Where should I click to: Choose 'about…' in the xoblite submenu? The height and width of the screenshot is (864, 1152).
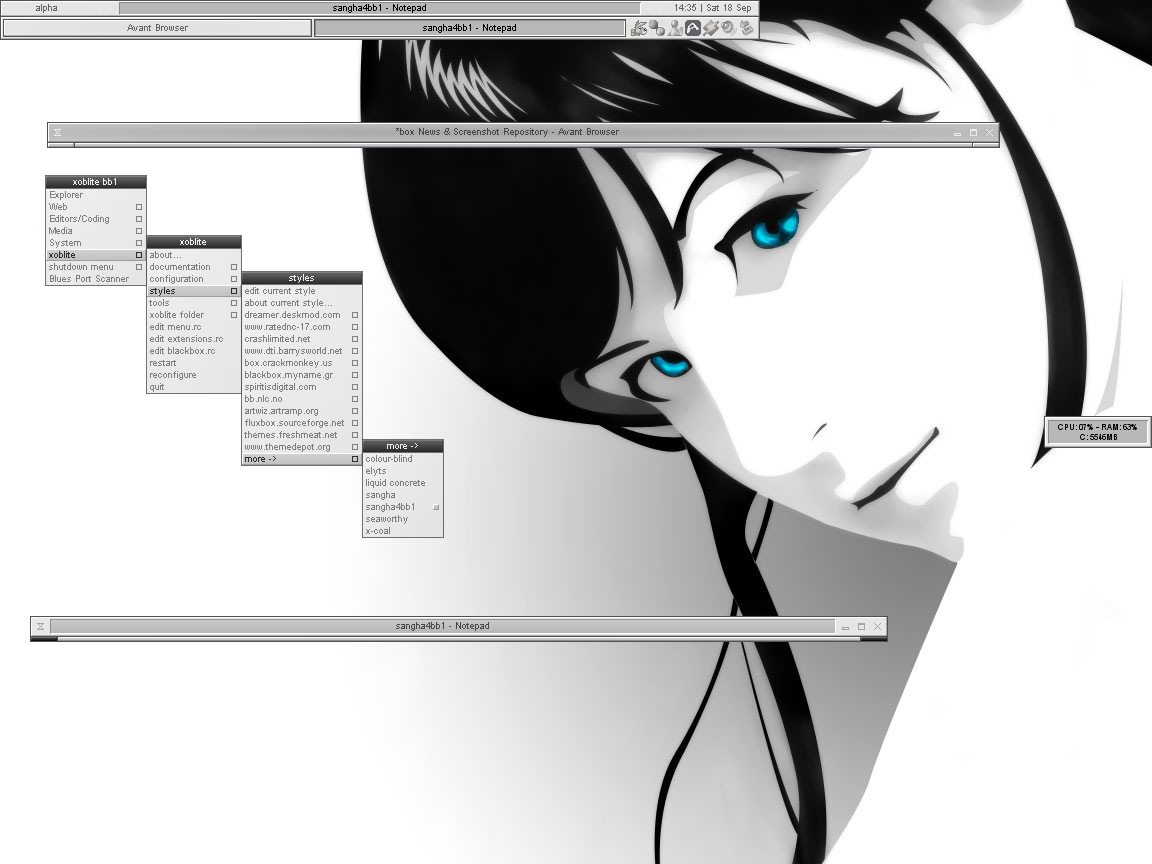point(194,255)
